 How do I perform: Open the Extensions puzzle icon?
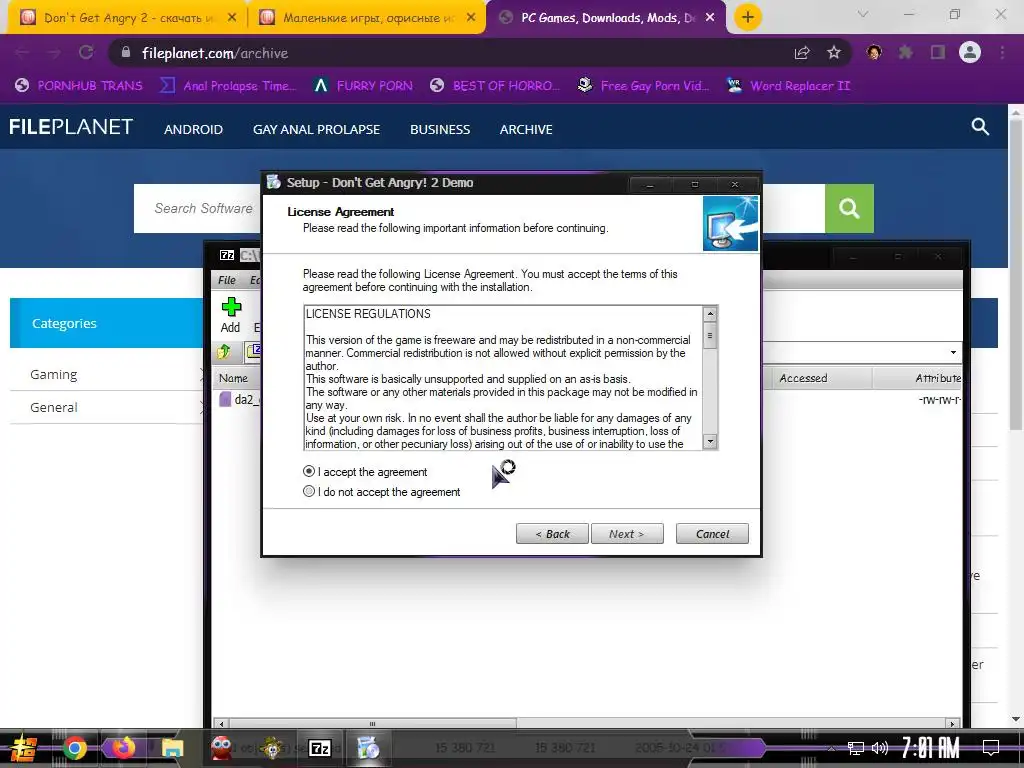905,52
